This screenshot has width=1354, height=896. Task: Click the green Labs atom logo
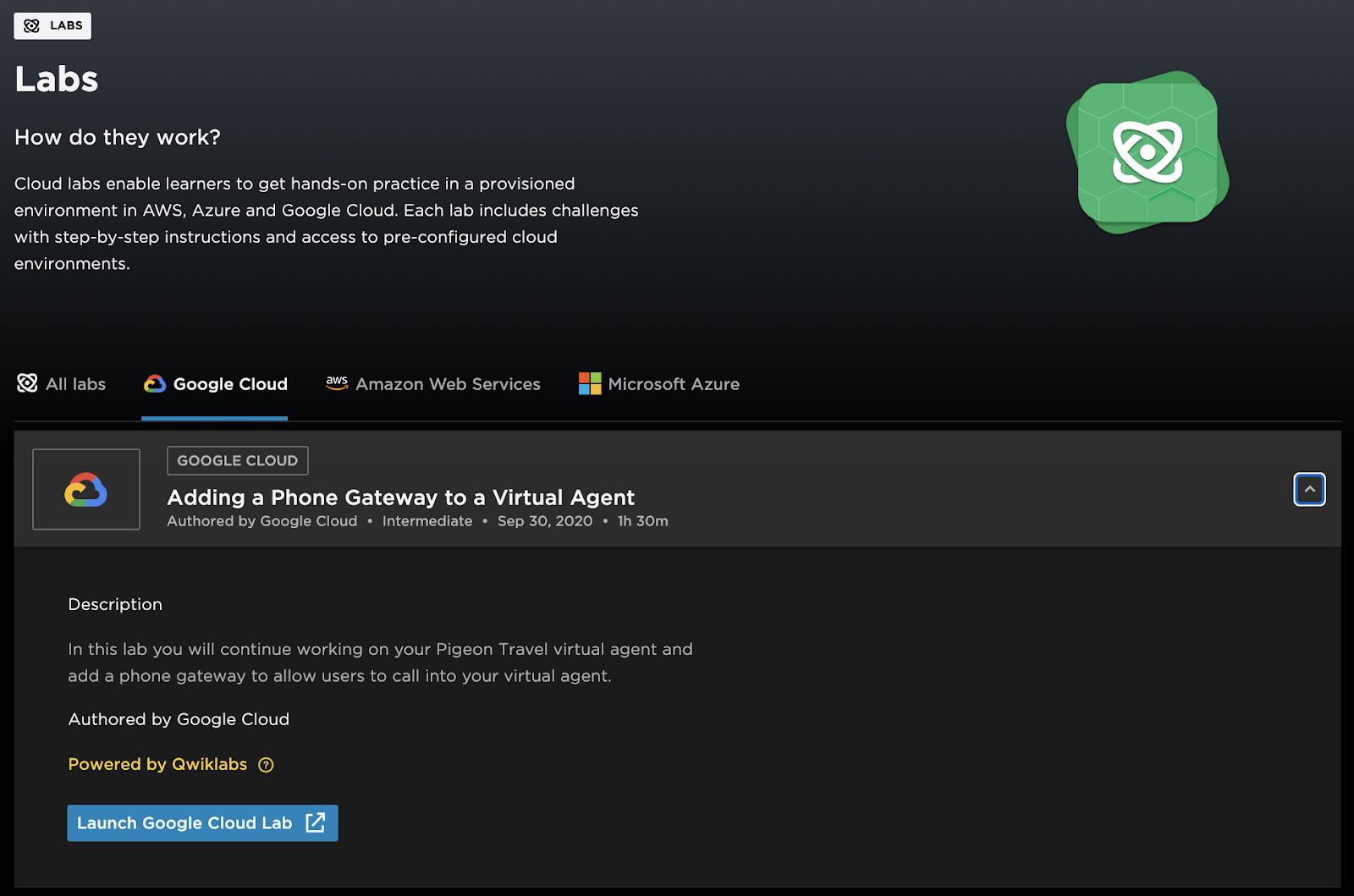coord(1148,152)
